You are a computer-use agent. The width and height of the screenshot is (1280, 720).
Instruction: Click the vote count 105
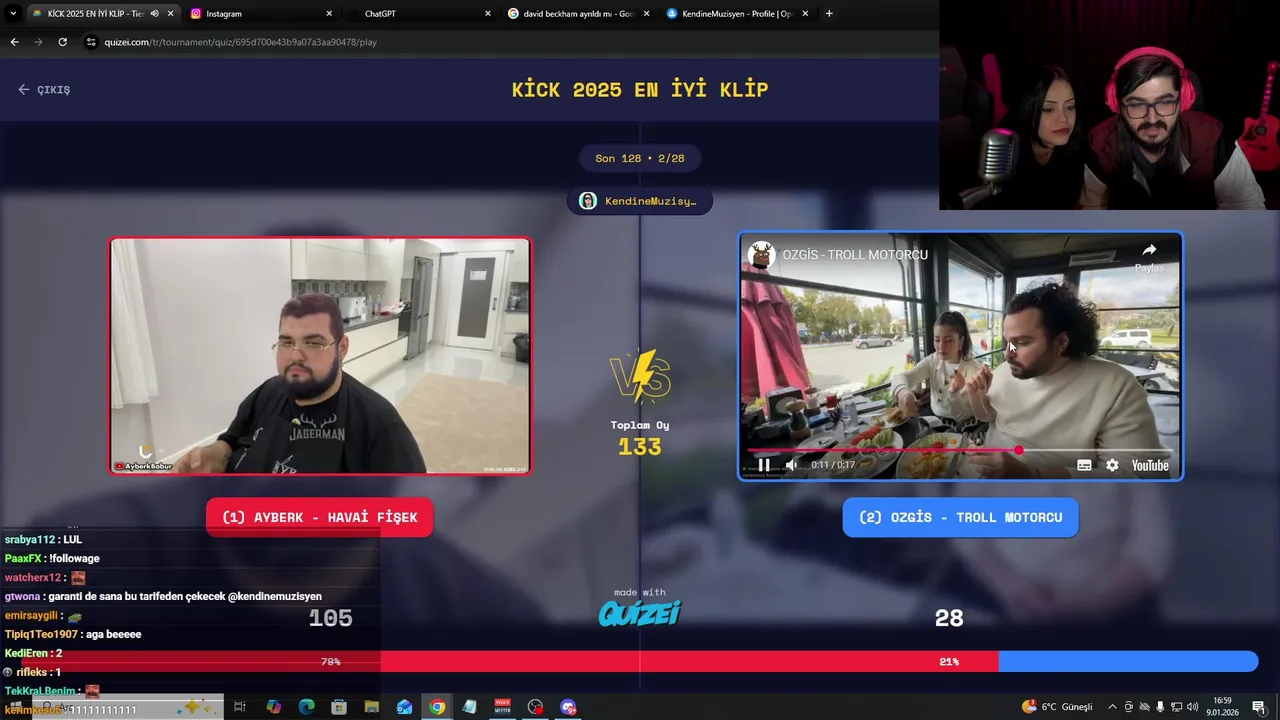(x=330, y=618)
